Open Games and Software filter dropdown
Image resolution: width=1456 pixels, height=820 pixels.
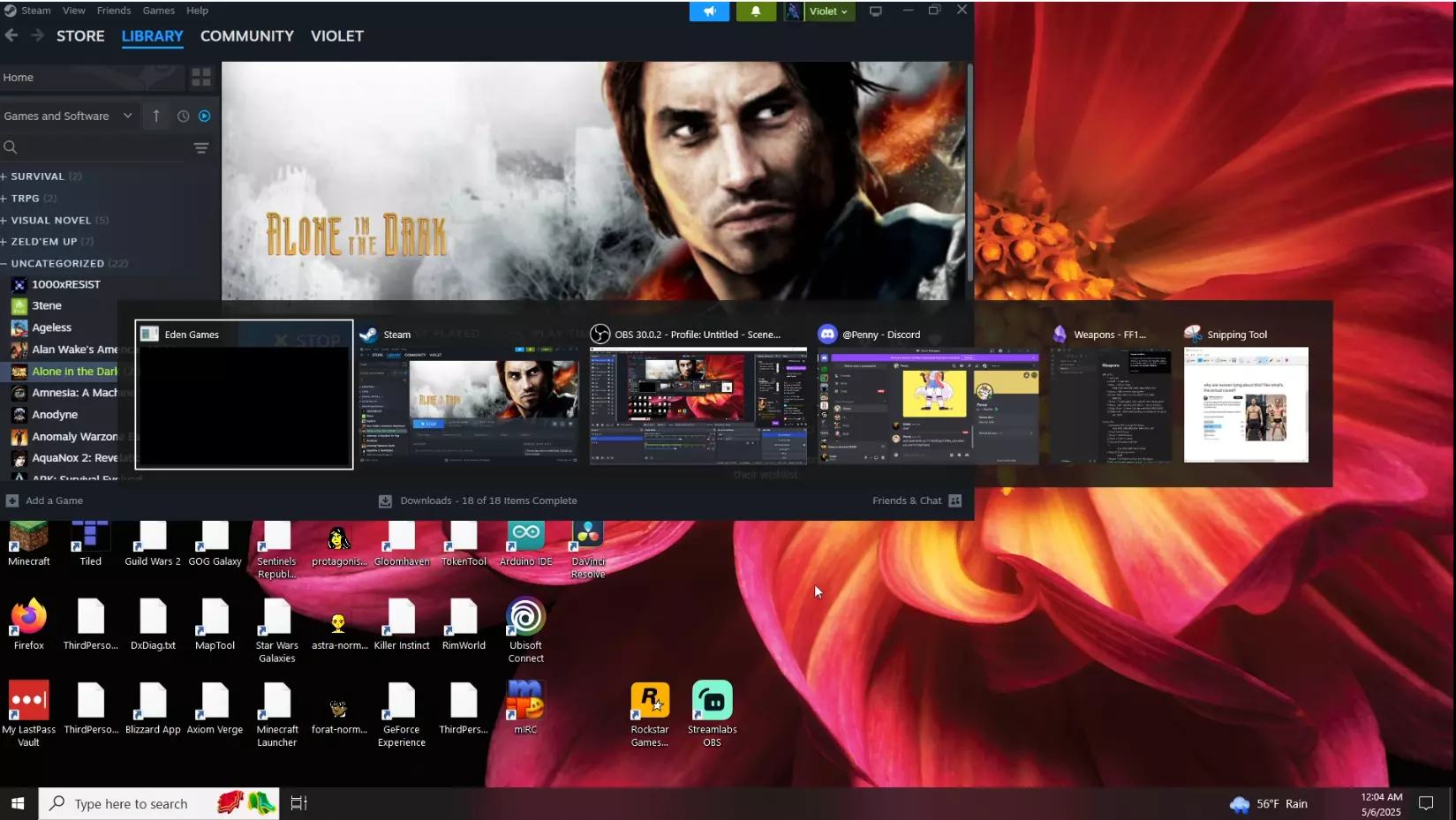pos(68,116)
